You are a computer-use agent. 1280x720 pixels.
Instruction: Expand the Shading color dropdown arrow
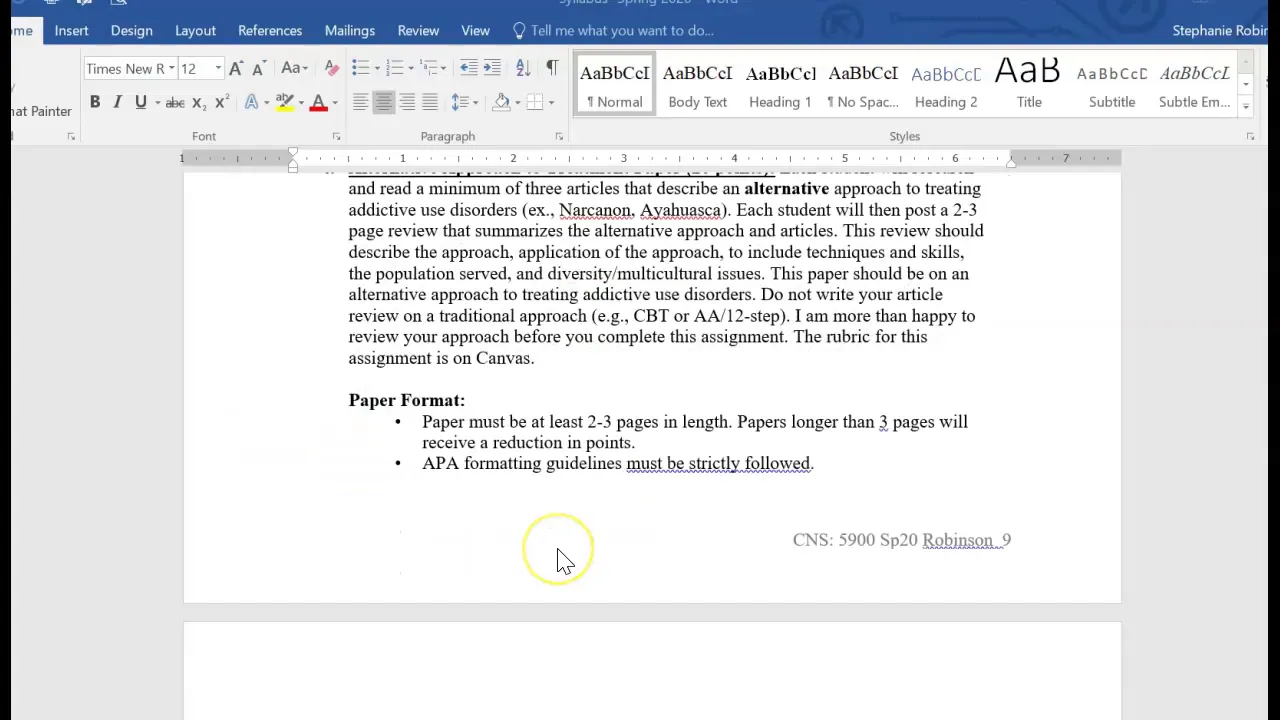(518, 103)
